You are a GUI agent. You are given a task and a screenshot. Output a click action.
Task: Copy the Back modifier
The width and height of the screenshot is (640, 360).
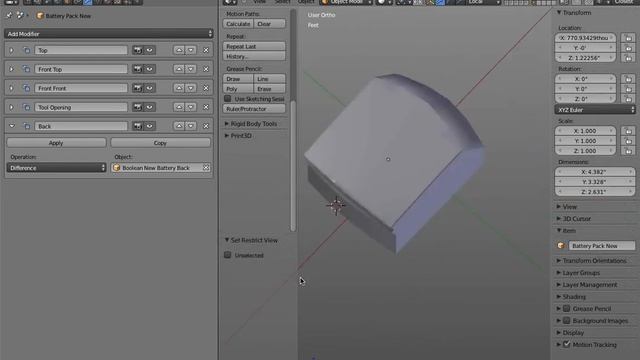[160, 143]
